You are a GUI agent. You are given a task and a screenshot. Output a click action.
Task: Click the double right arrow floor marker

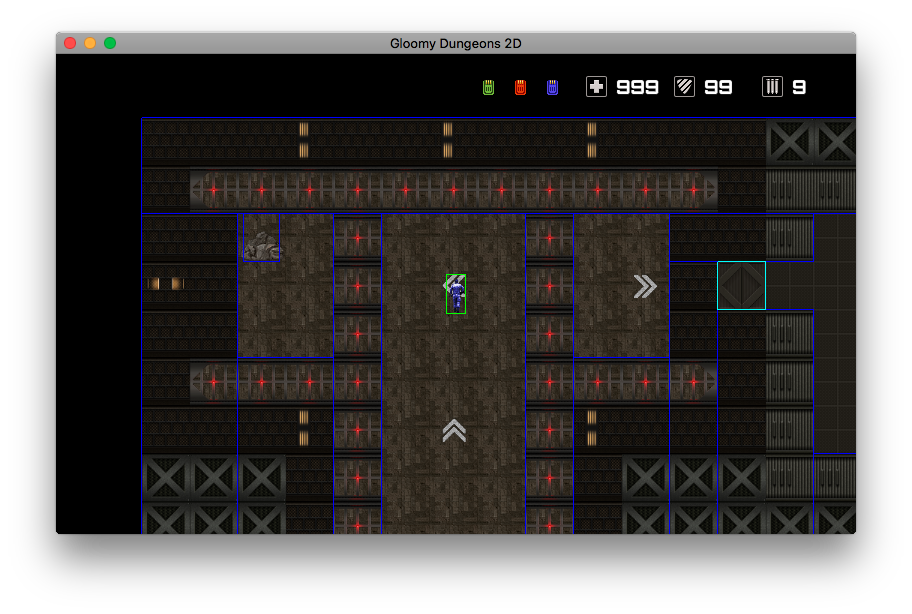pos(645,286)
